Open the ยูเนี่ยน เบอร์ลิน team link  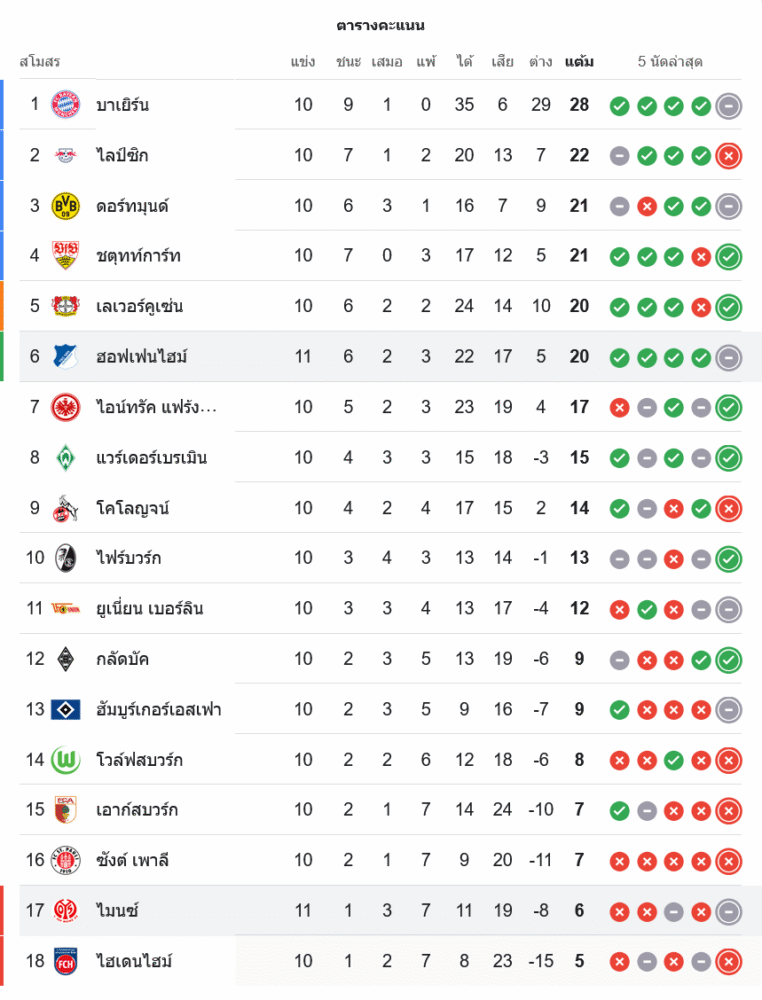150,608
